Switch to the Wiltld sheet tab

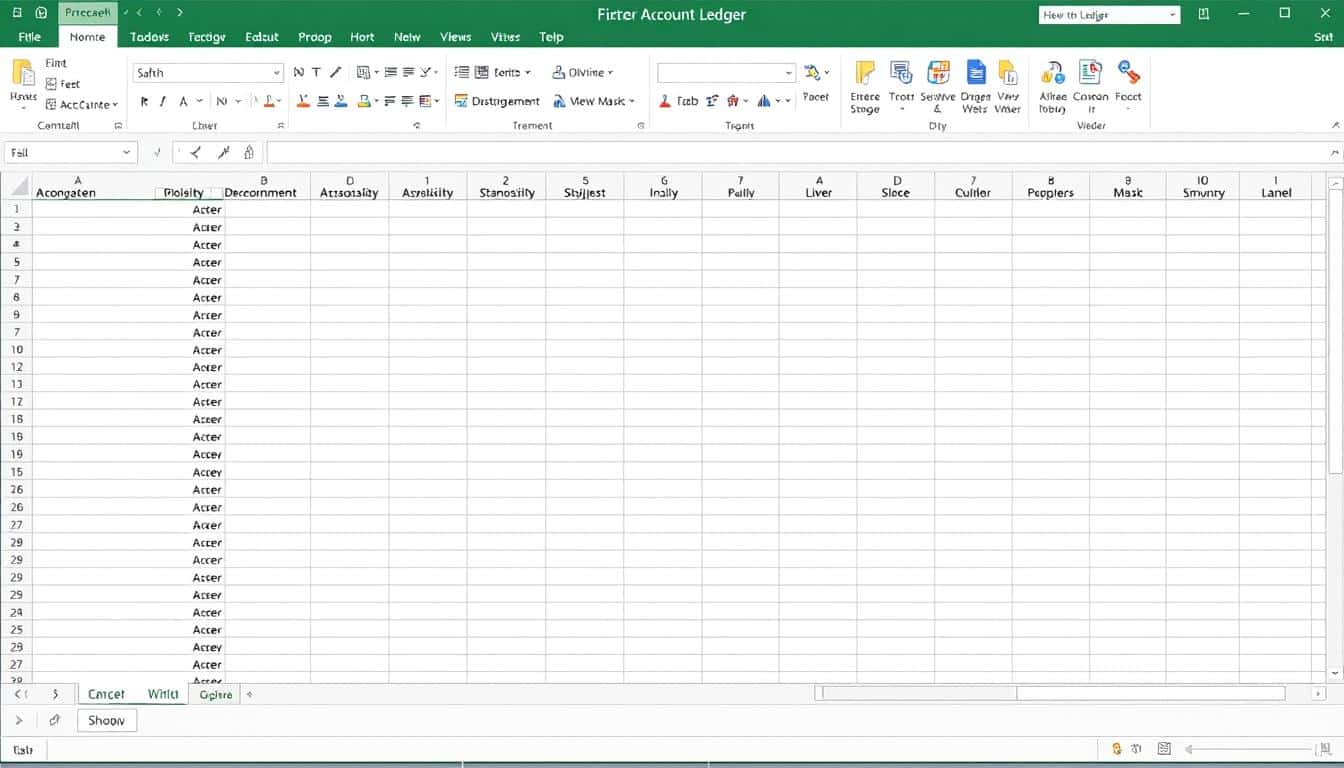[x=162, y=694]
